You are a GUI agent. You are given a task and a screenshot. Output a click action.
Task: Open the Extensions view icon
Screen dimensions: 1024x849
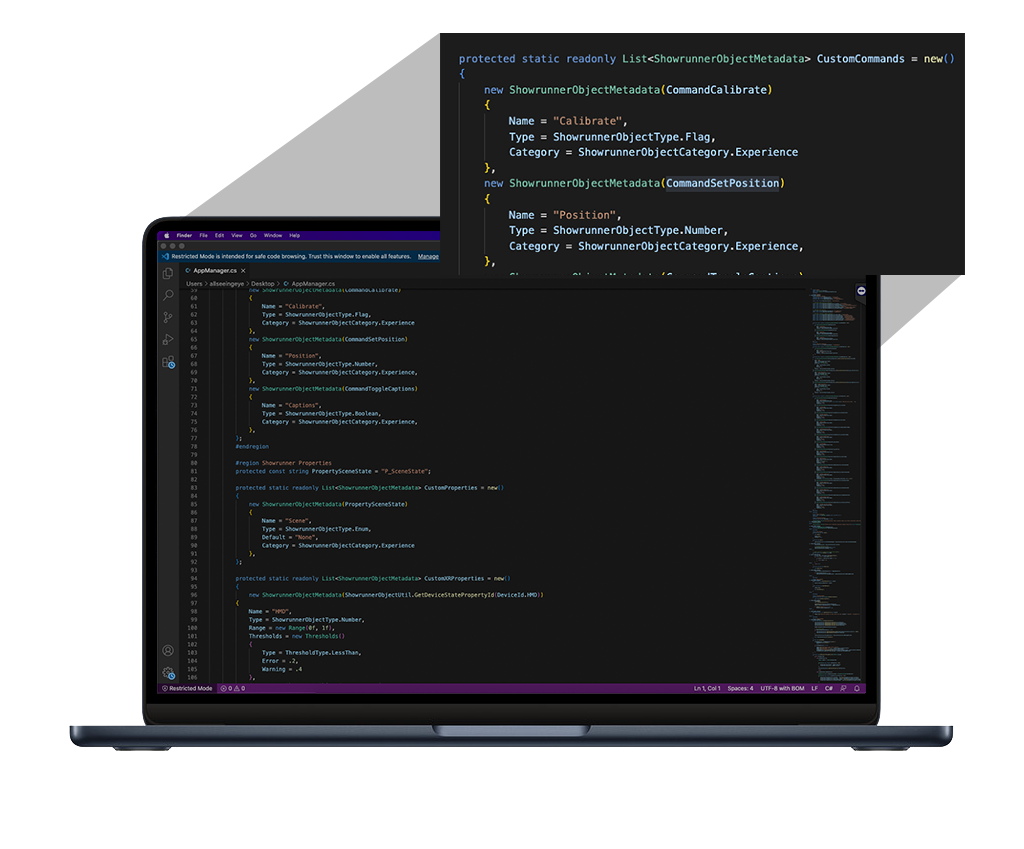pyautogui.click(x=168, y=362)
